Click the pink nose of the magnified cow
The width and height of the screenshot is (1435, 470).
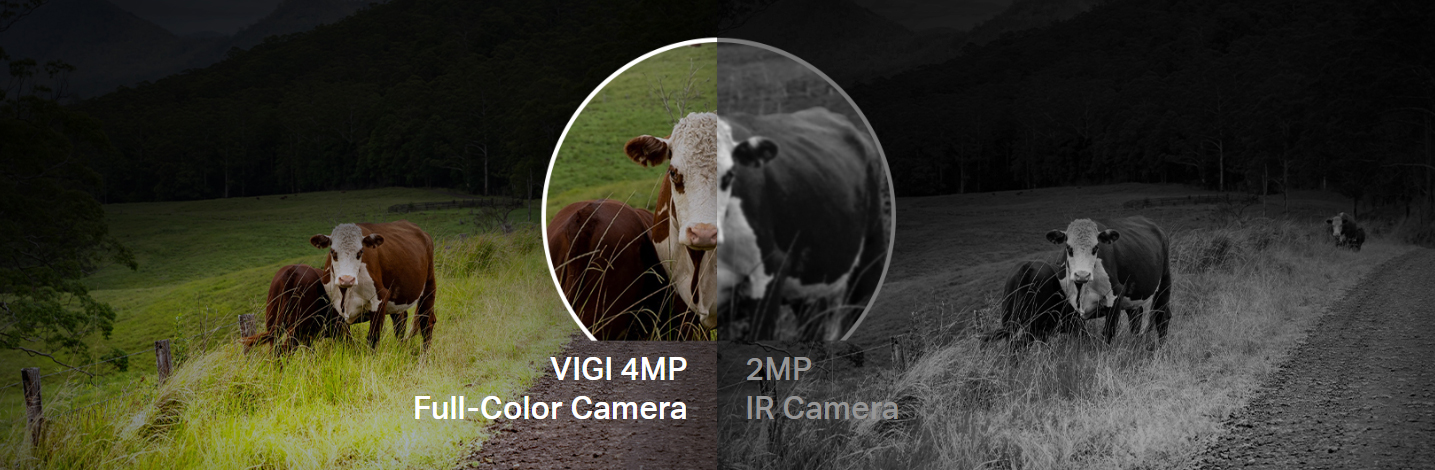pos(702,236)
